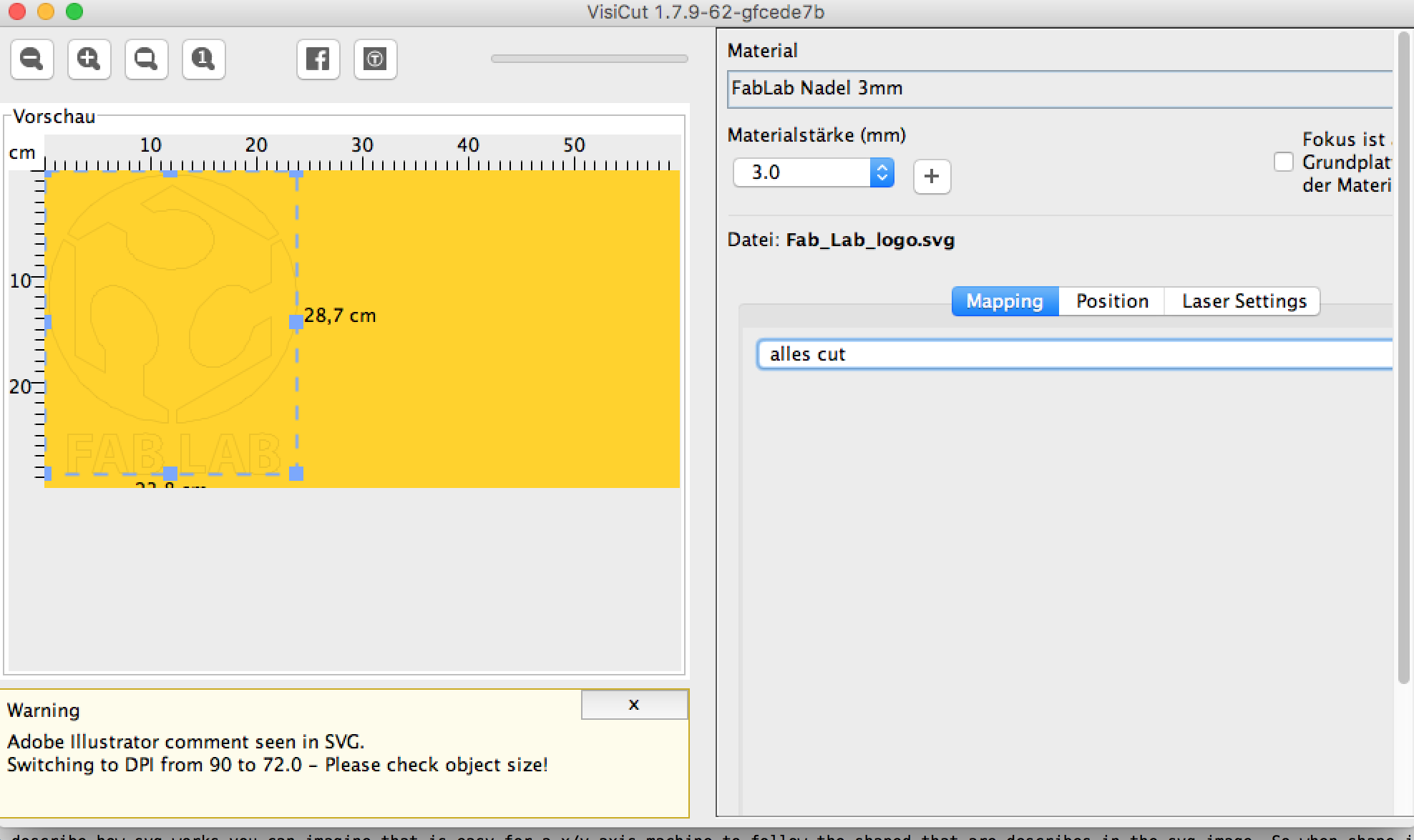Click the Thingiverse icon button

click(376, 59)
